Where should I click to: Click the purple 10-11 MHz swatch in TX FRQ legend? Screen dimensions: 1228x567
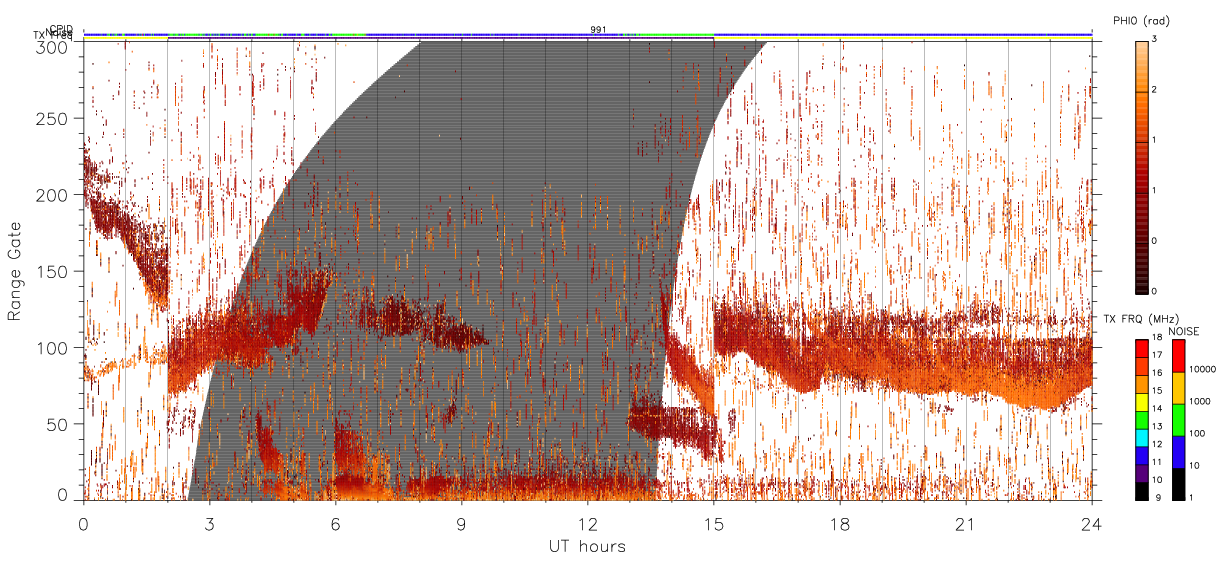(x=1141, y=473)
